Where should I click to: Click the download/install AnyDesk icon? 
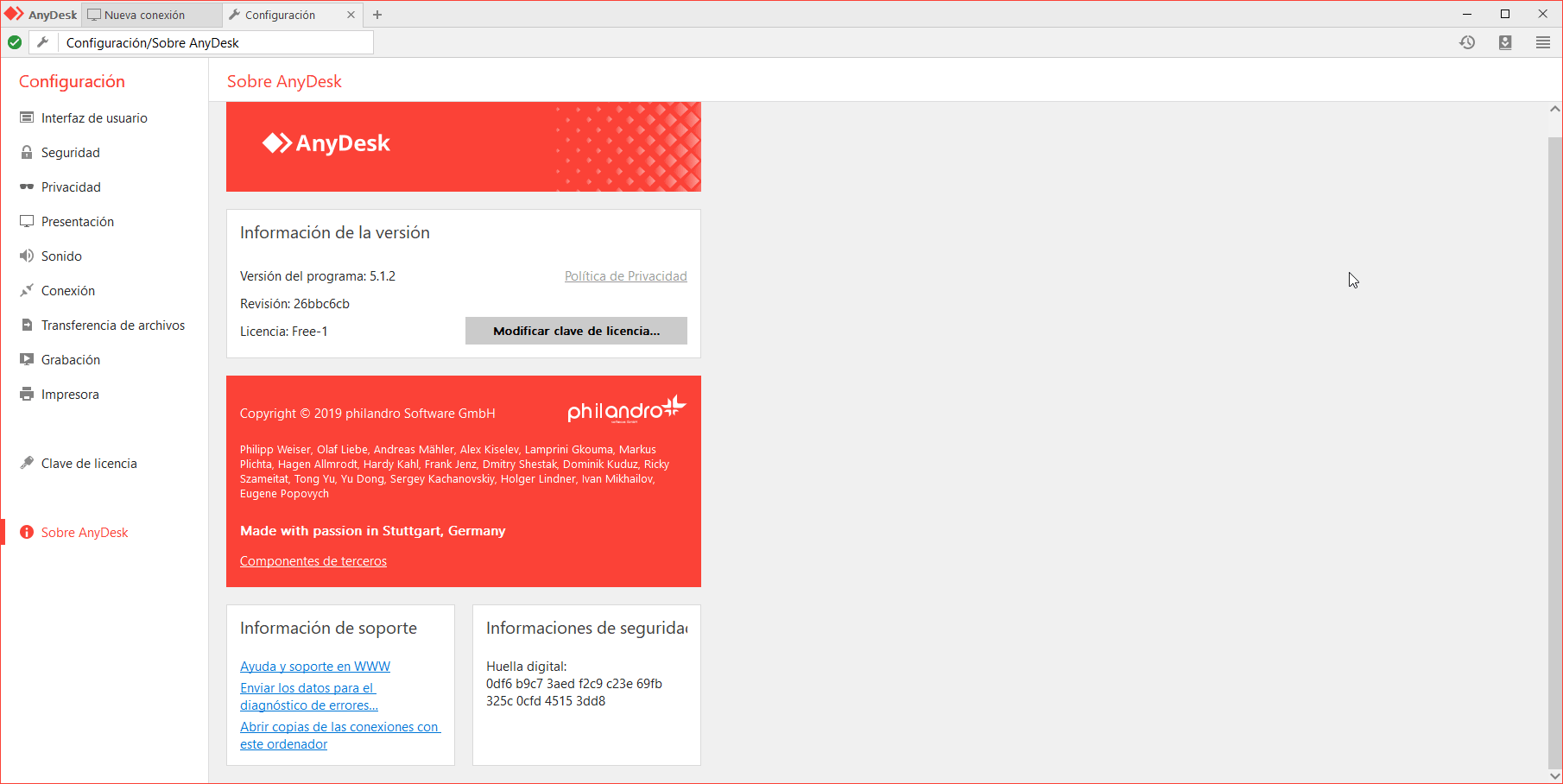(1505, 42)
